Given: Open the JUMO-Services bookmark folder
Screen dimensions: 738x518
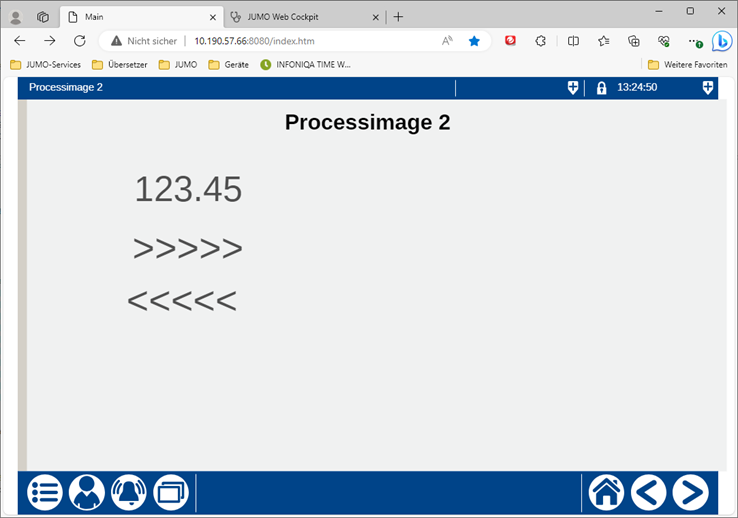Looking at the screenshot, I should [45, 64].
